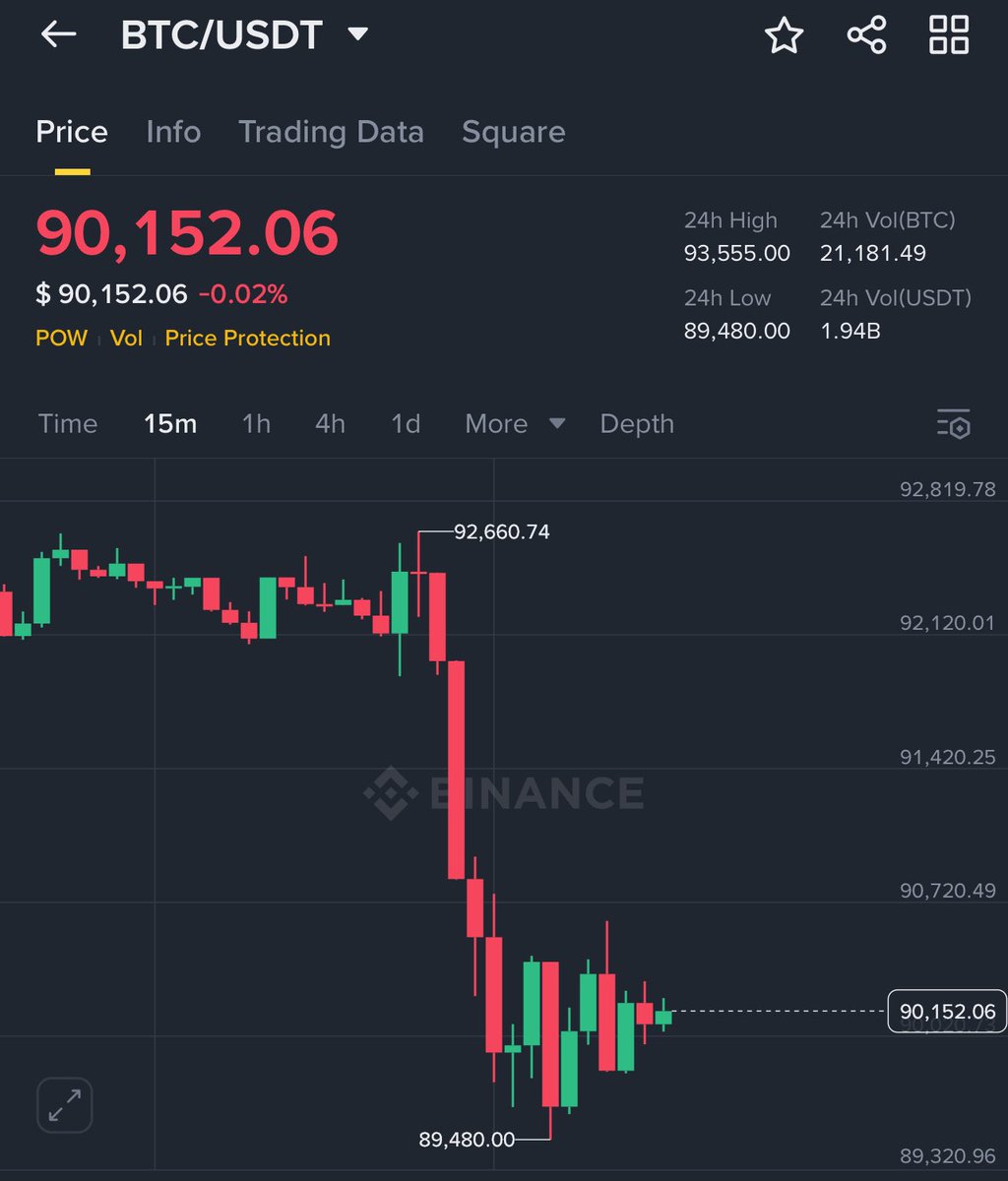Screen dimensions: 1008x1181
Task: Open chart indicator settings icon
Action: coord(952,424)
